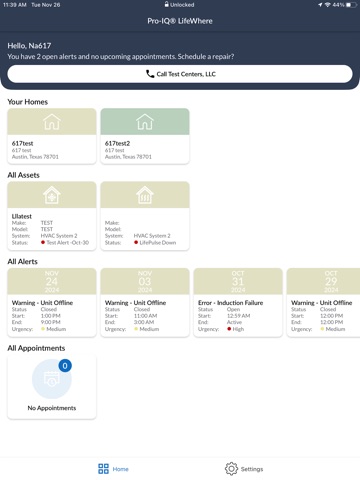The height and width of the screenshot is (480, 360).
Task: Click the All Alerts heading
Action: [22, 262]
